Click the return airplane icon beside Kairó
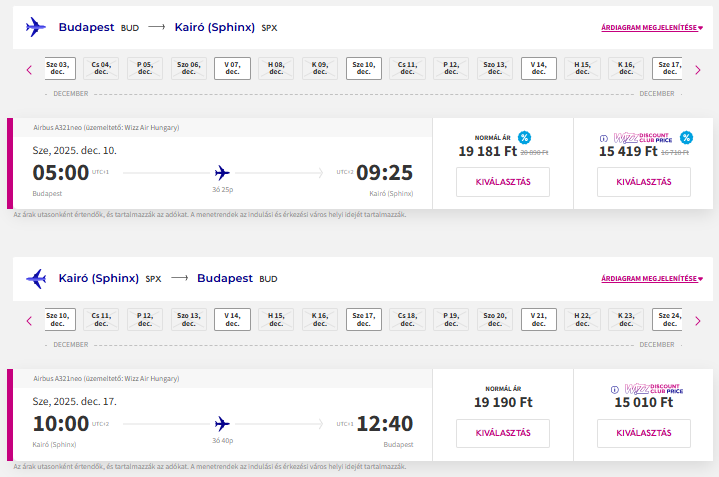Image resolution: width=719 pixels, height=477 pixels. pyautogui.click(x=36, y=278)
